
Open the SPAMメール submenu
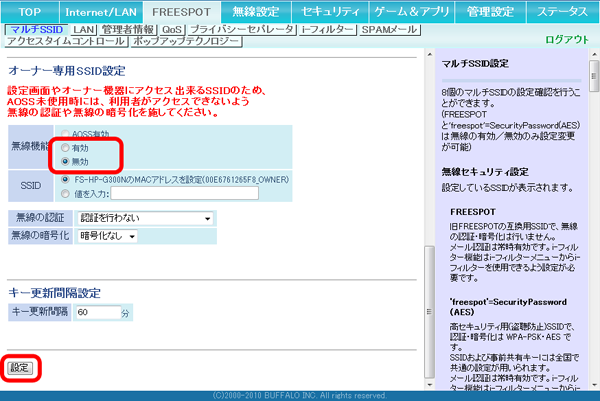[x=390, y=29]
